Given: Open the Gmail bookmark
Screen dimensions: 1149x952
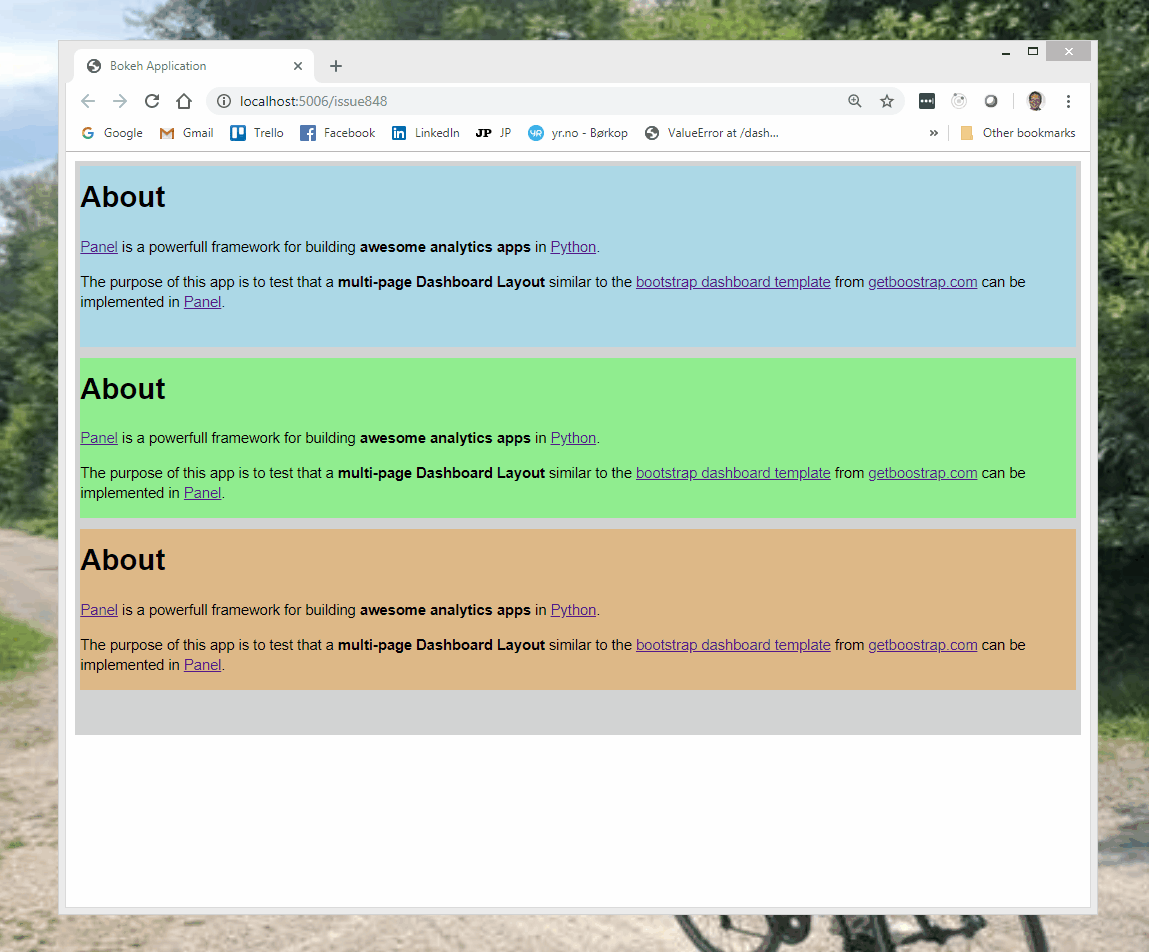Looking at the screenshot, I should click(187, 133).
